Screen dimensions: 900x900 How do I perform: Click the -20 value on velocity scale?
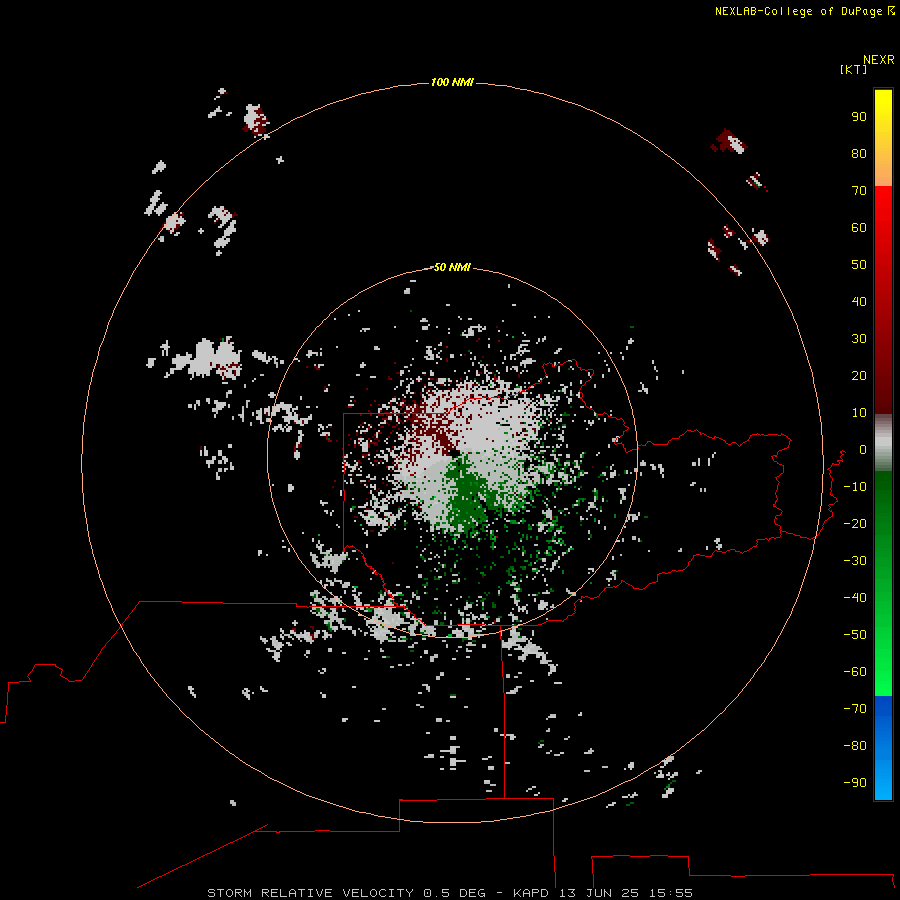855,523
